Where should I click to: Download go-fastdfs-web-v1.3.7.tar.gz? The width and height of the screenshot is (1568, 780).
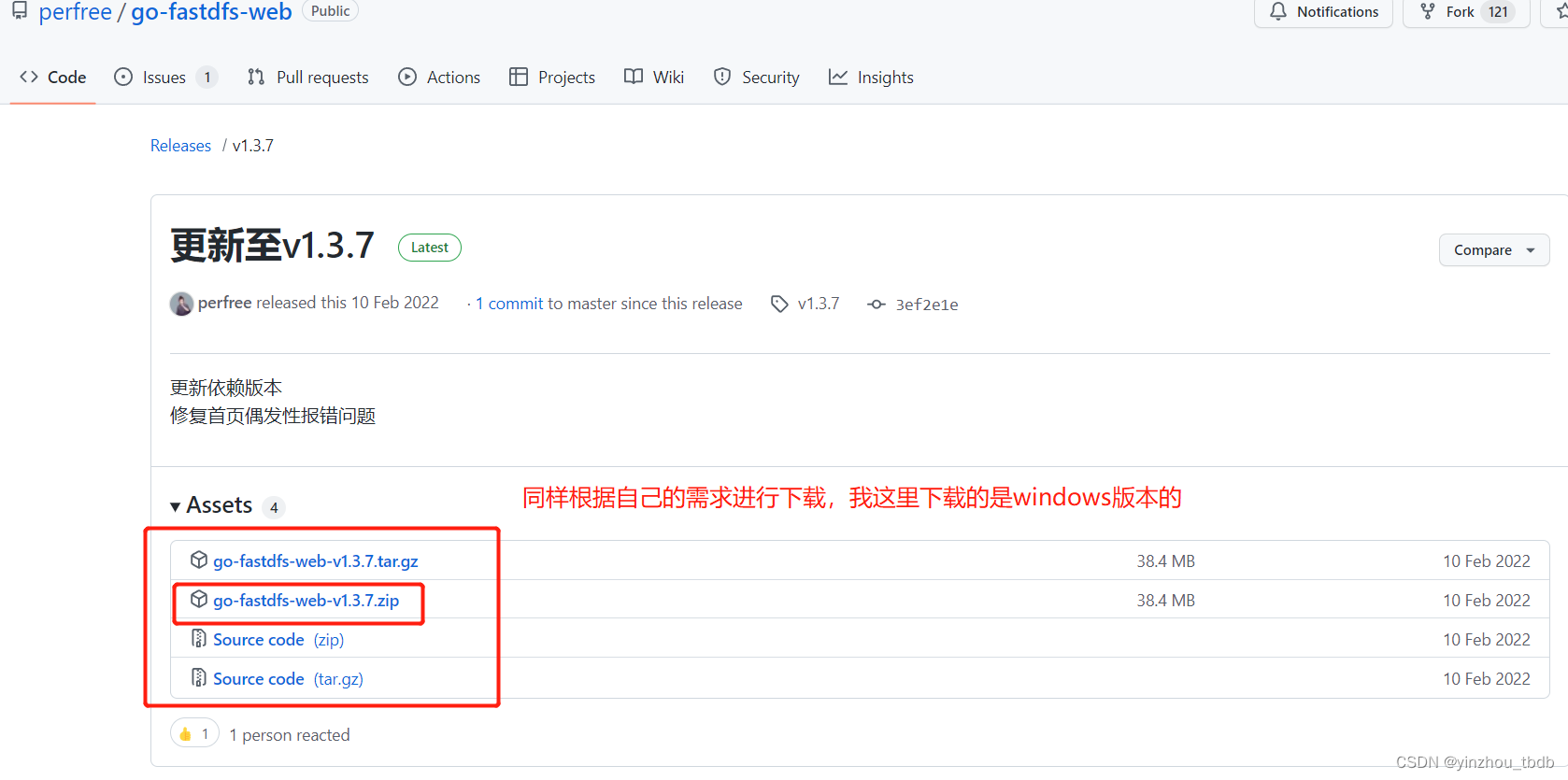(316, 561)
